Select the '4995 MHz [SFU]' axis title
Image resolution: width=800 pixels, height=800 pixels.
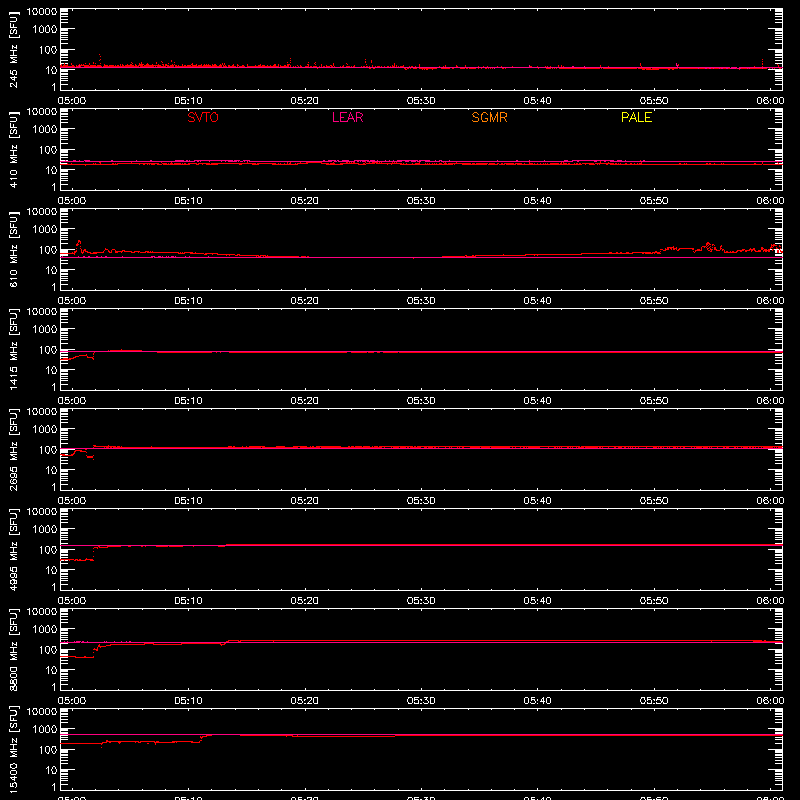[x=14, y=549]
